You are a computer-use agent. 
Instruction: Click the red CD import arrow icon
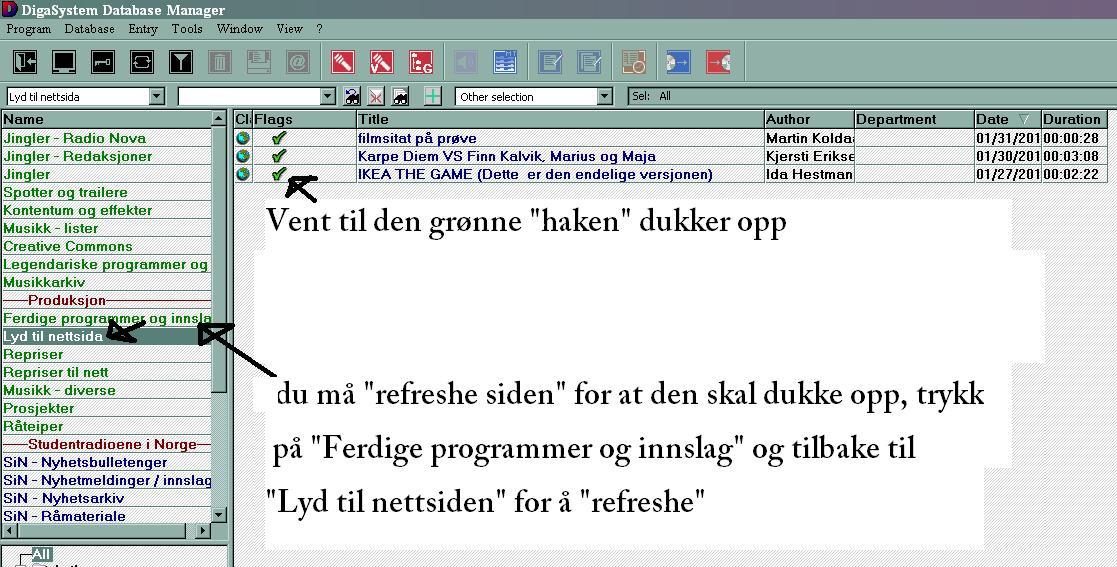718,62
